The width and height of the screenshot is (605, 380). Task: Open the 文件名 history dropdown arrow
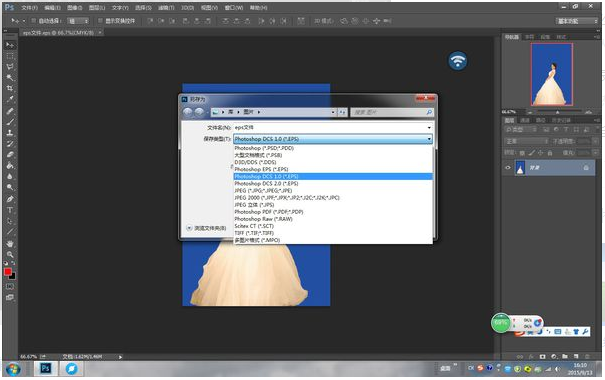[x=429, y=128]
